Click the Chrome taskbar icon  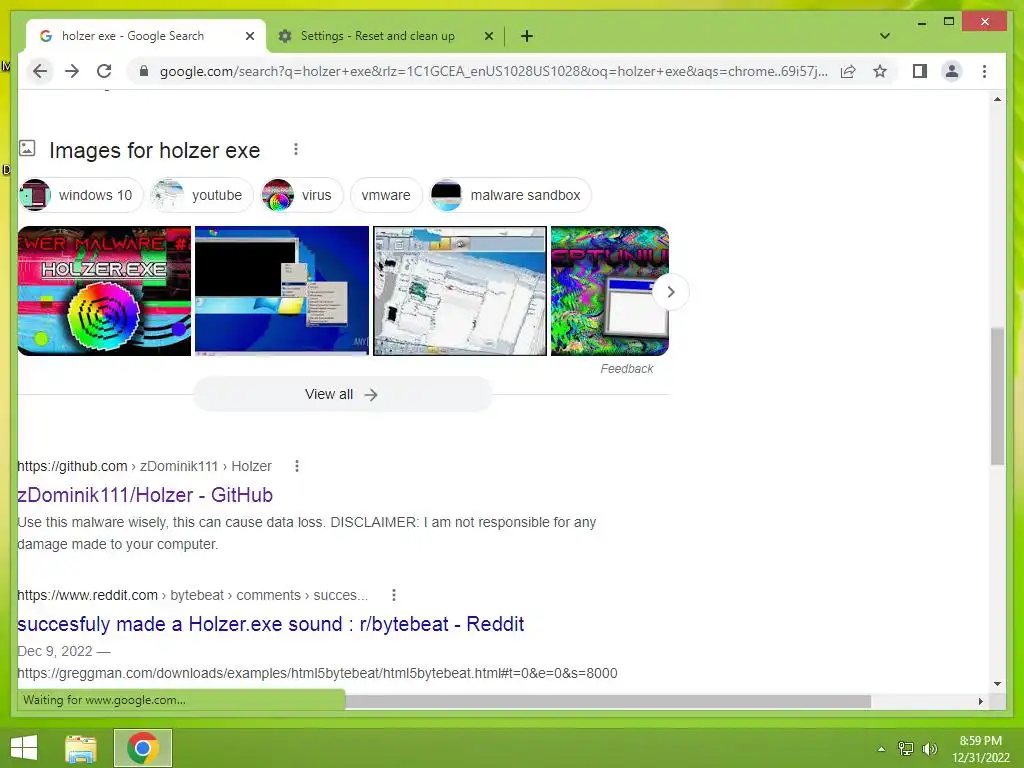coord(143,748)
